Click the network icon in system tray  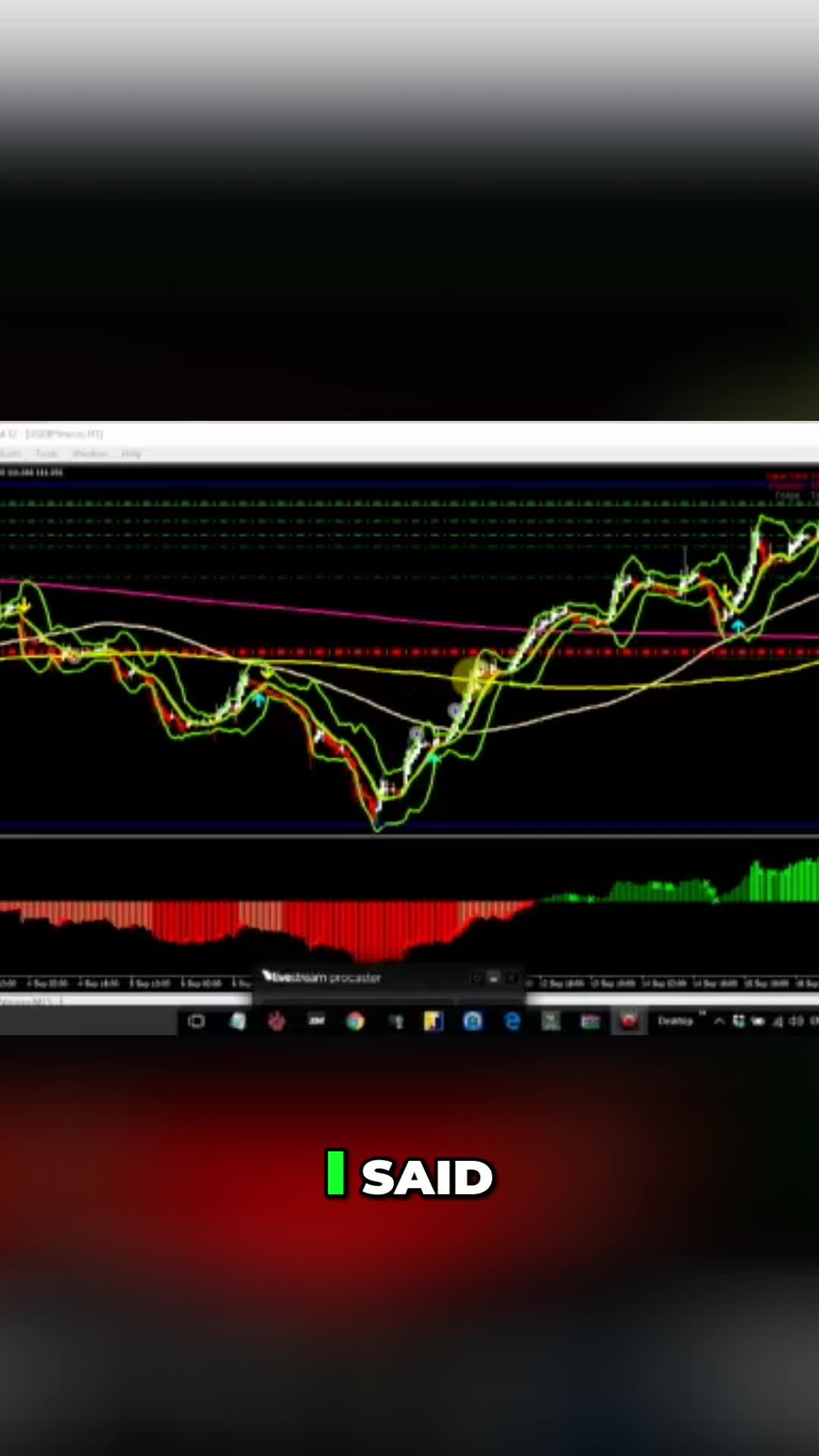point(777,1021)
